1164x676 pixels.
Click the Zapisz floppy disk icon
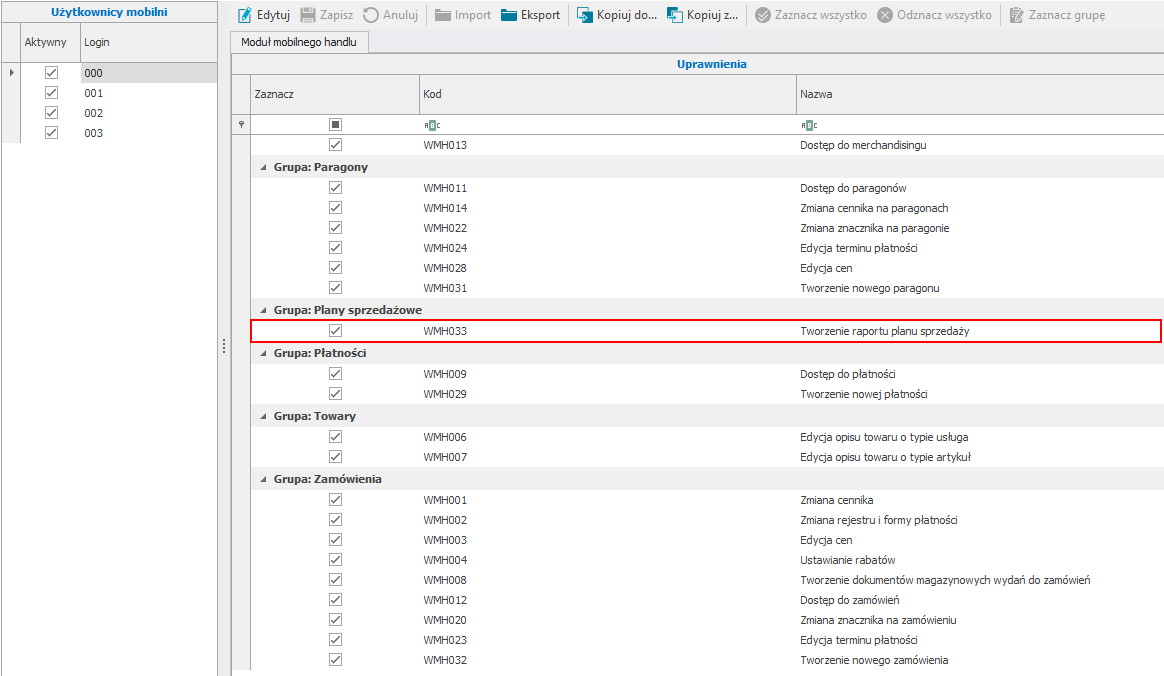[x=308, y=15]
